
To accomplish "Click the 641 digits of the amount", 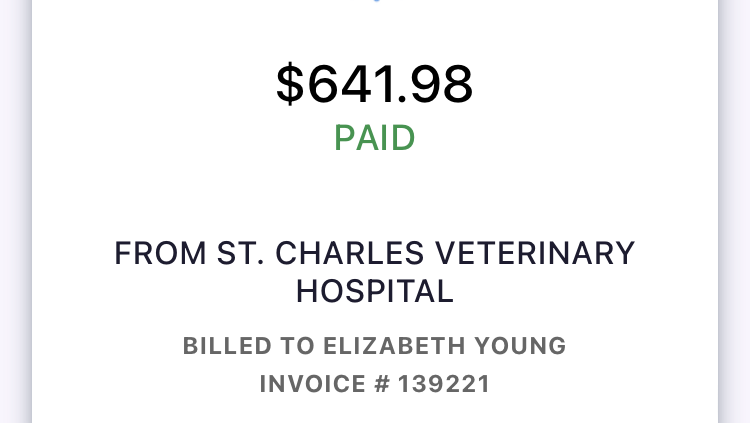I will [x=352, y=86].
